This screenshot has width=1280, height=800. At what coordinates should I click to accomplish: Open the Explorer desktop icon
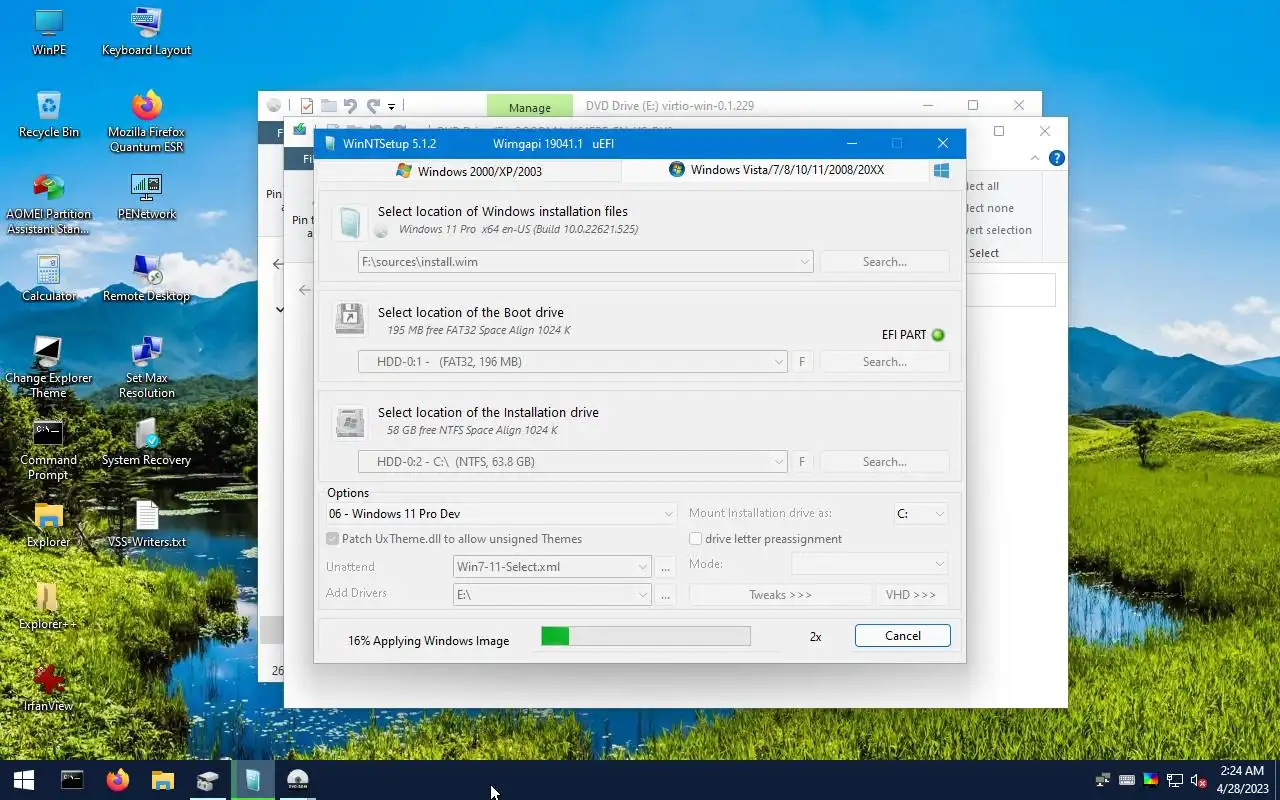(48, 524)
